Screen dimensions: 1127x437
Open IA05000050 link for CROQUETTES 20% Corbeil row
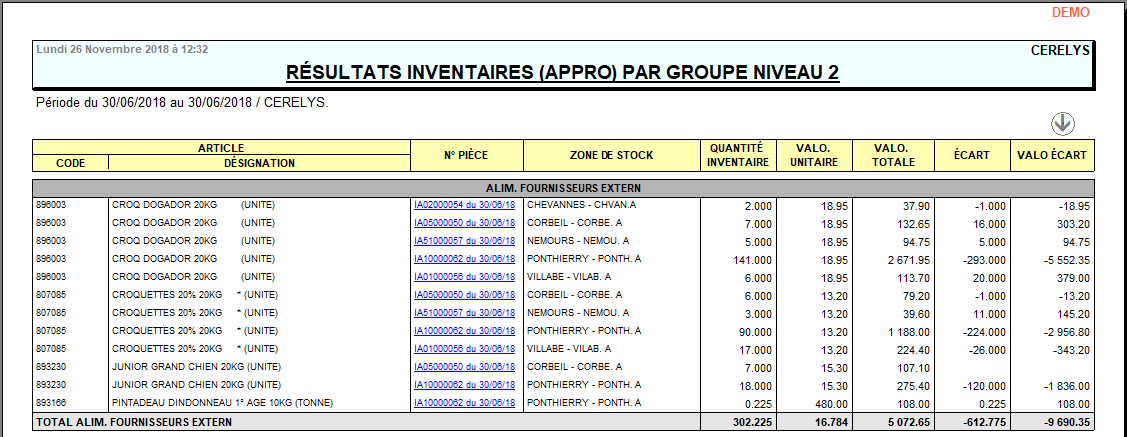tap(464, 295)
